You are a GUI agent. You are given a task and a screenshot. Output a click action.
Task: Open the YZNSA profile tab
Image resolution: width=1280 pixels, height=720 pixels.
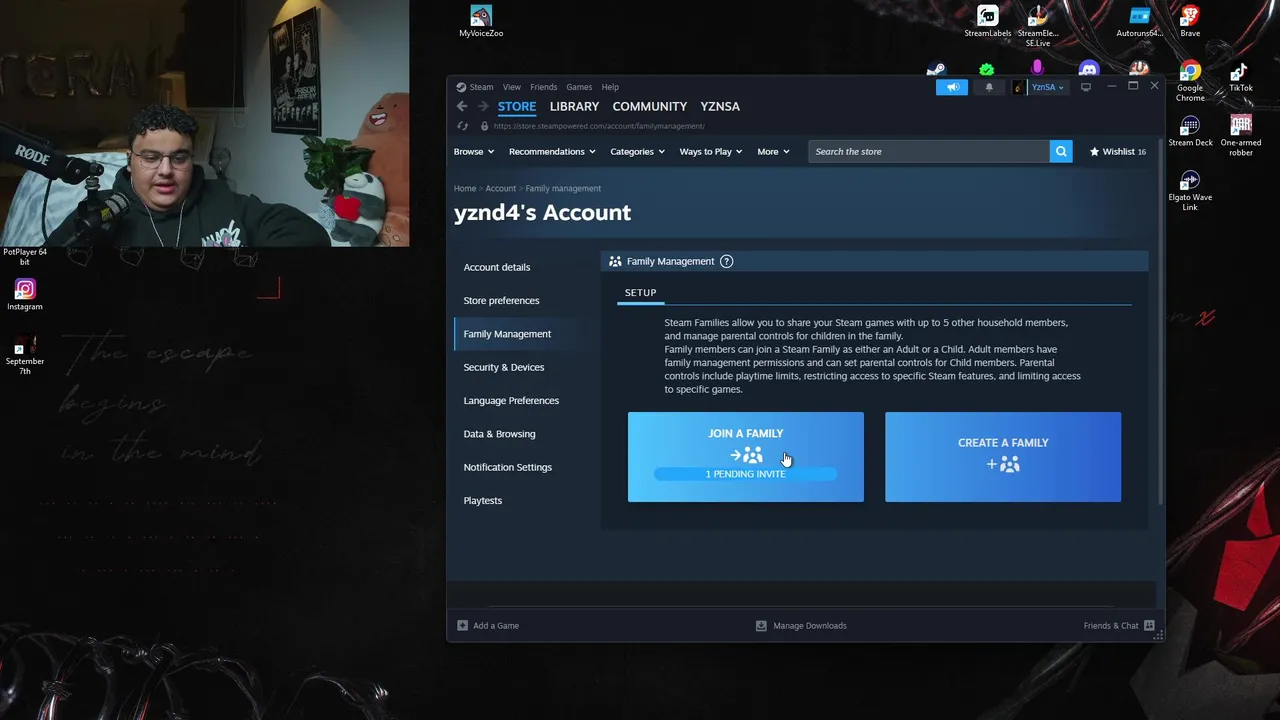pyautogui.click(x=720, y=106)
